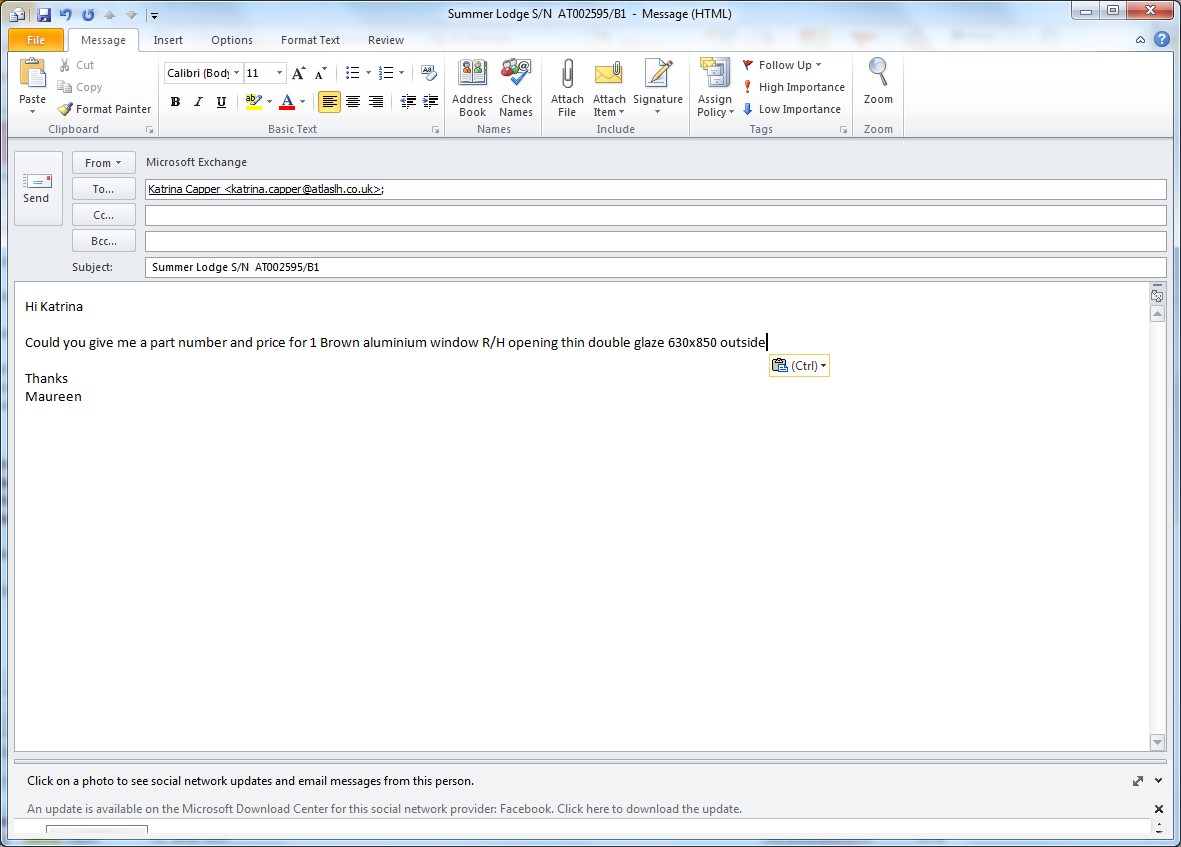Open the font size 11 dropdown

(279, 73)
